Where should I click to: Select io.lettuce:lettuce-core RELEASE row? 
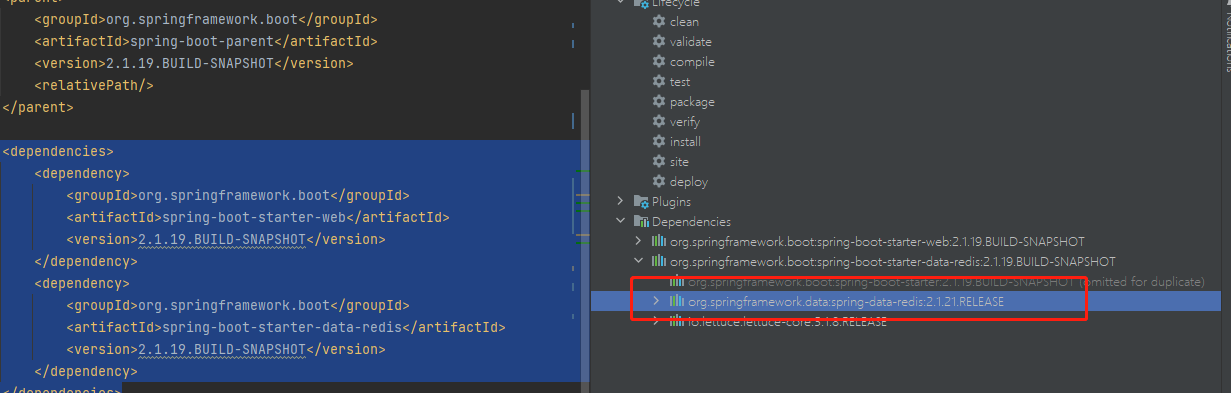[787, 321]
